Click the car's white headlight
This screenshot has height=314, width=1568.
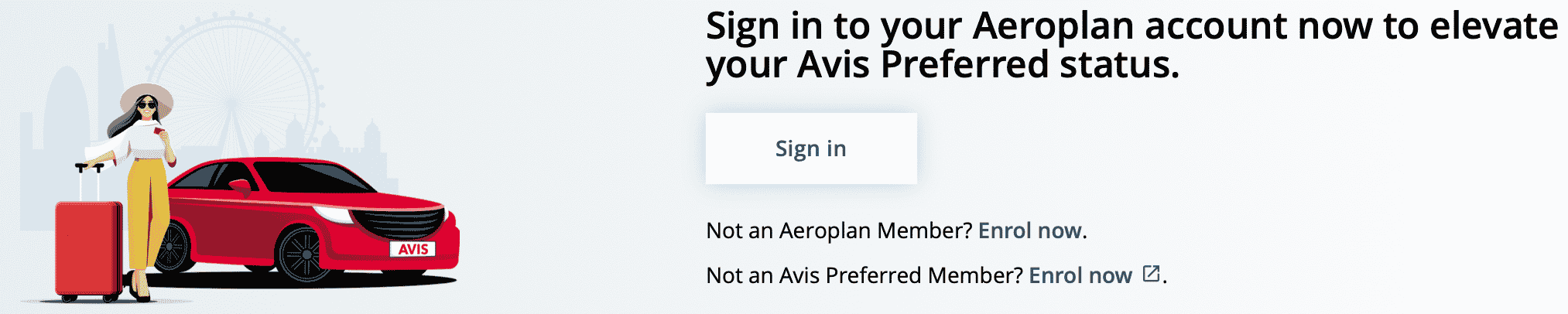(x=334, y=213)
